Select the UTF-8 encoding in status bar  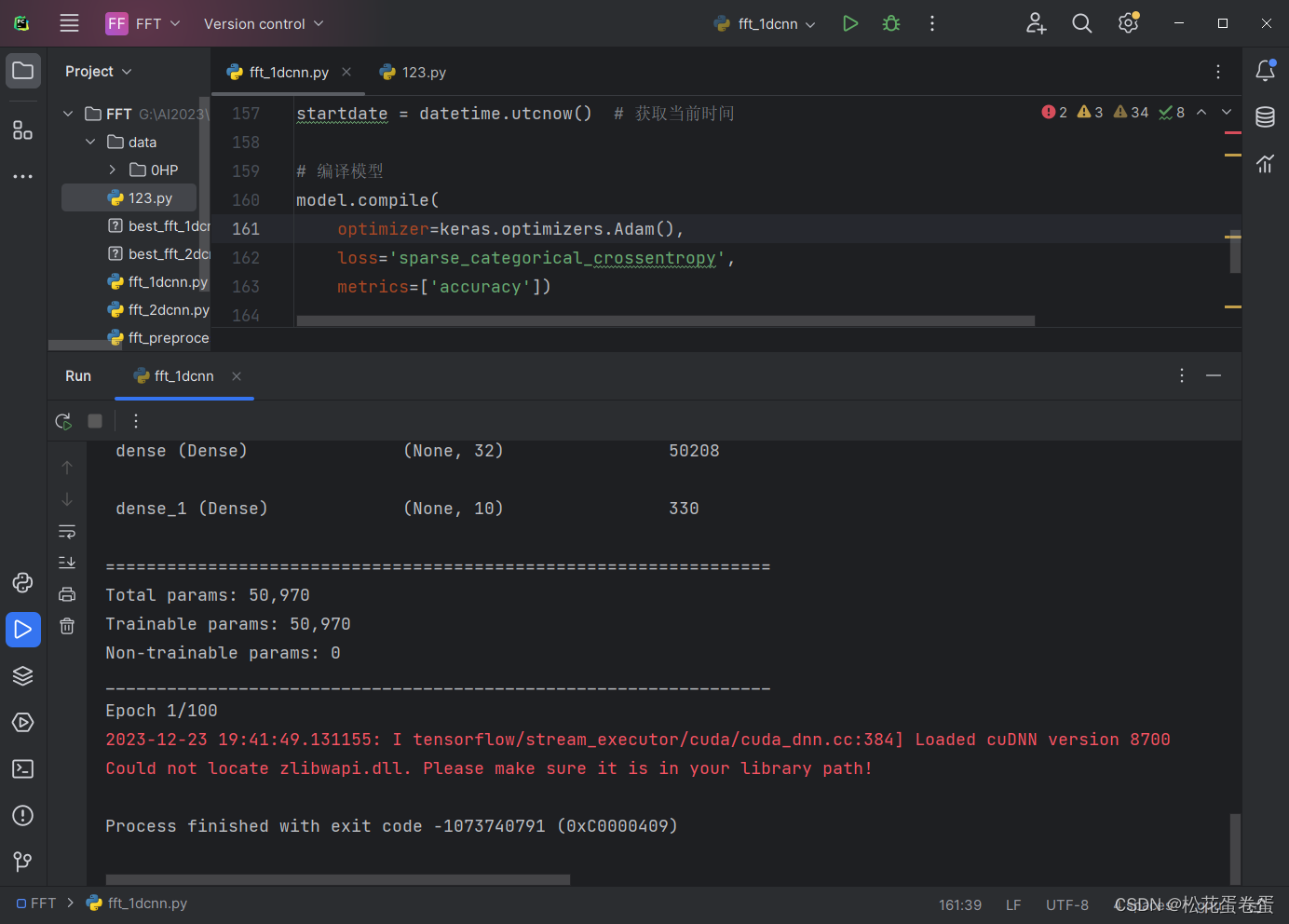(x=1066, y=904)
